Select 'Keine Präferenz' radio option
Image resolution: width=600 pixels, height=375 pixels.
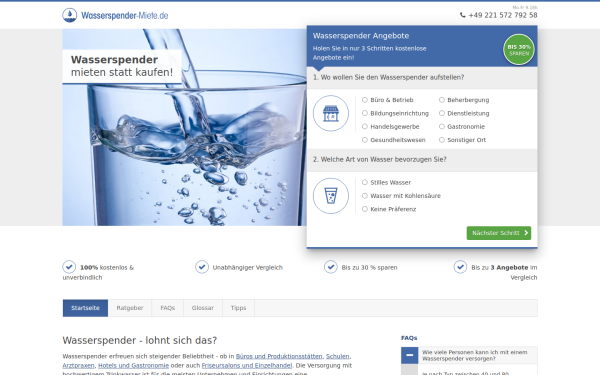pyautogui.click(x=365, y=209)
